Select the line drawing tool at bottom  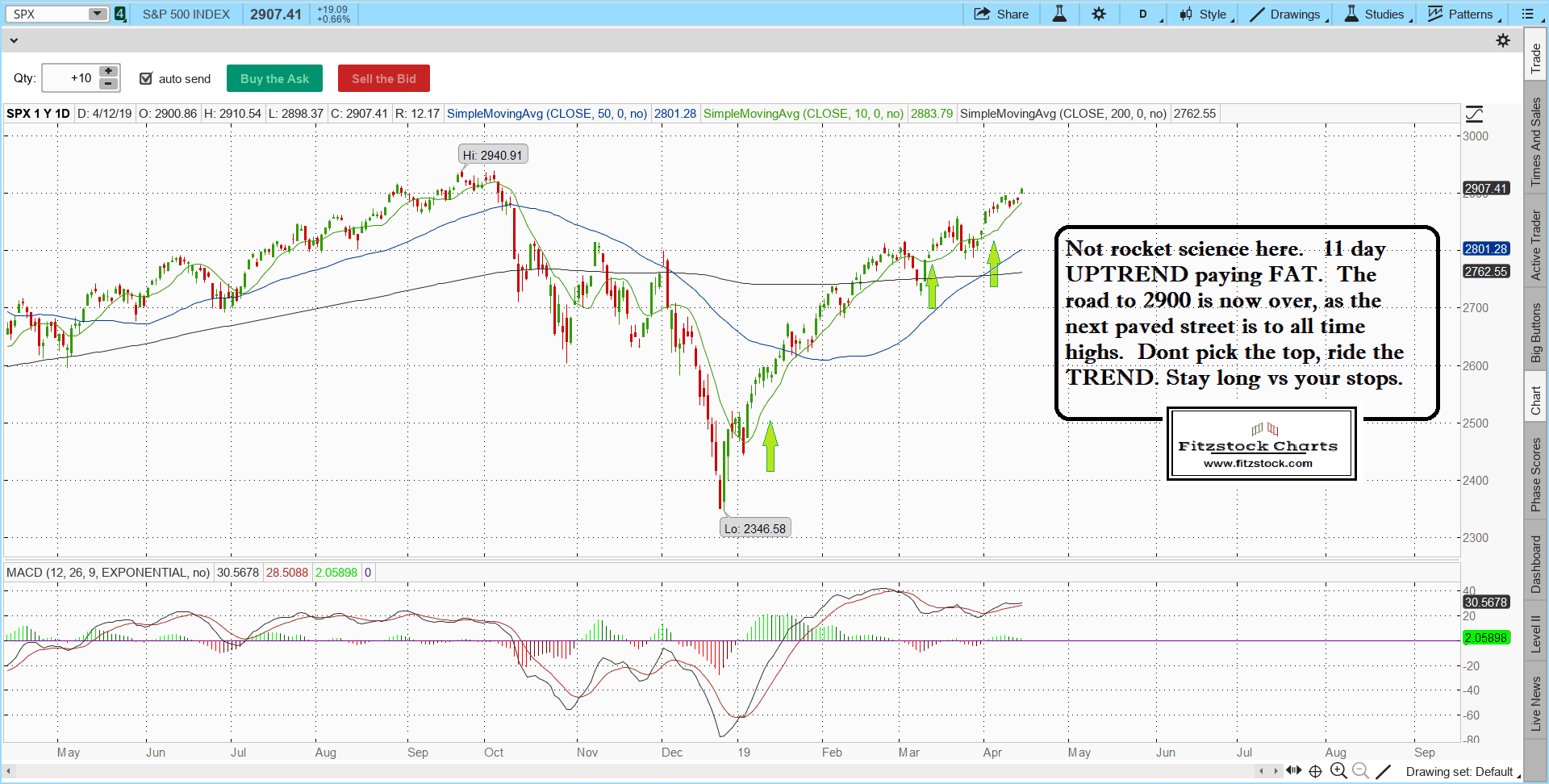pos(1383,771)
